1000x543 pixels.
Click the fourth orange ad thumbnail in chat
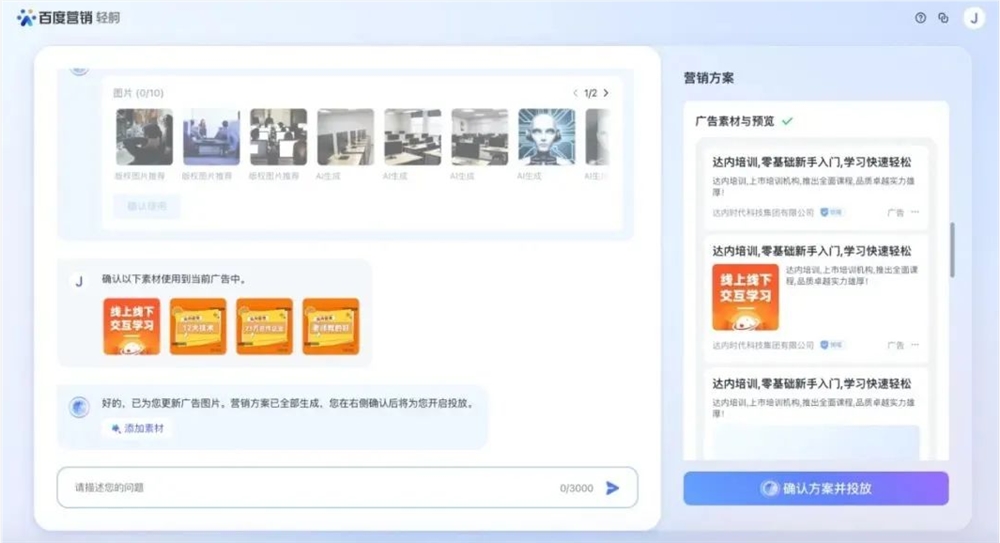coord(330,326)
